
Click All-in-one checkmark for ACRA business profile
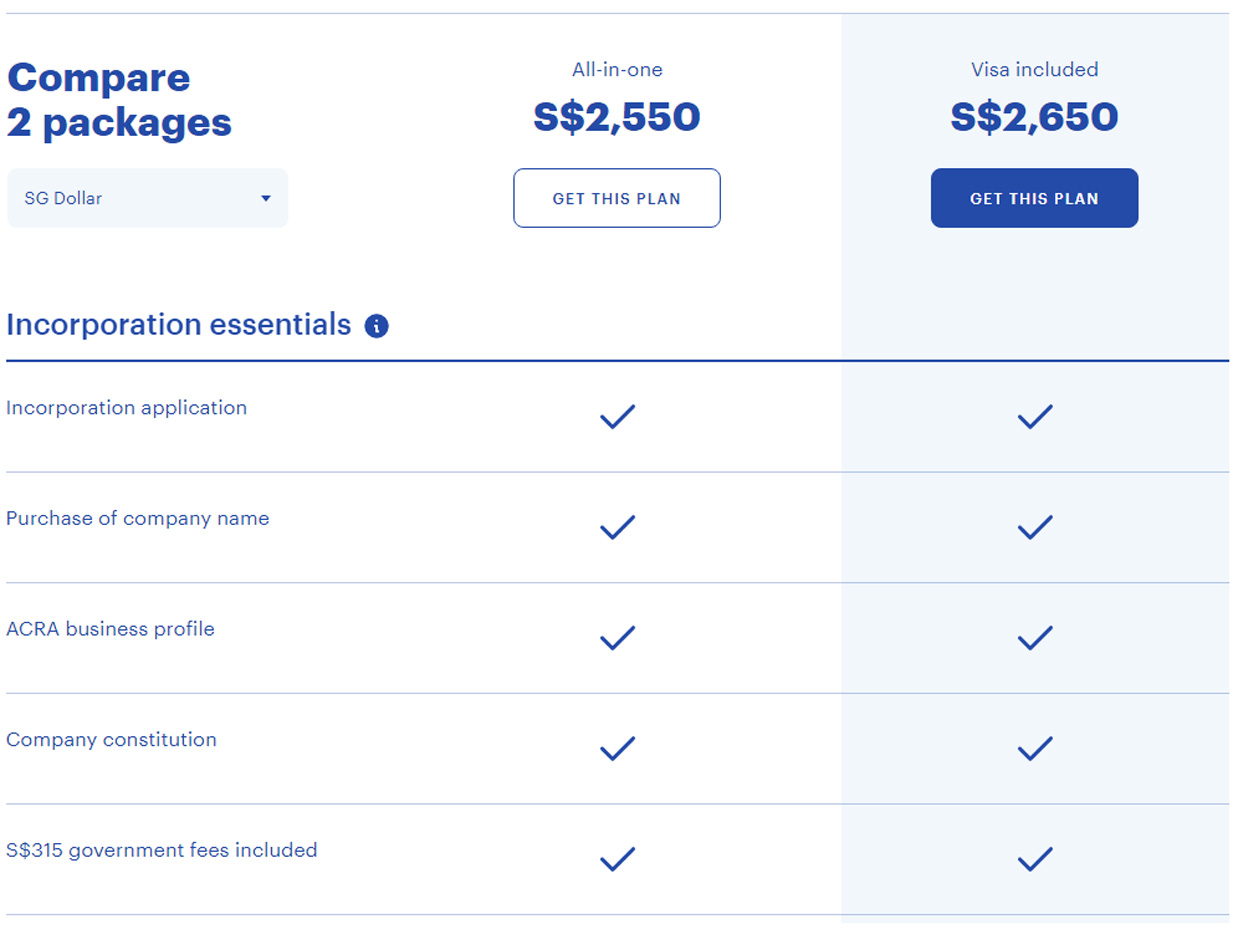click(x=617, y=638)
